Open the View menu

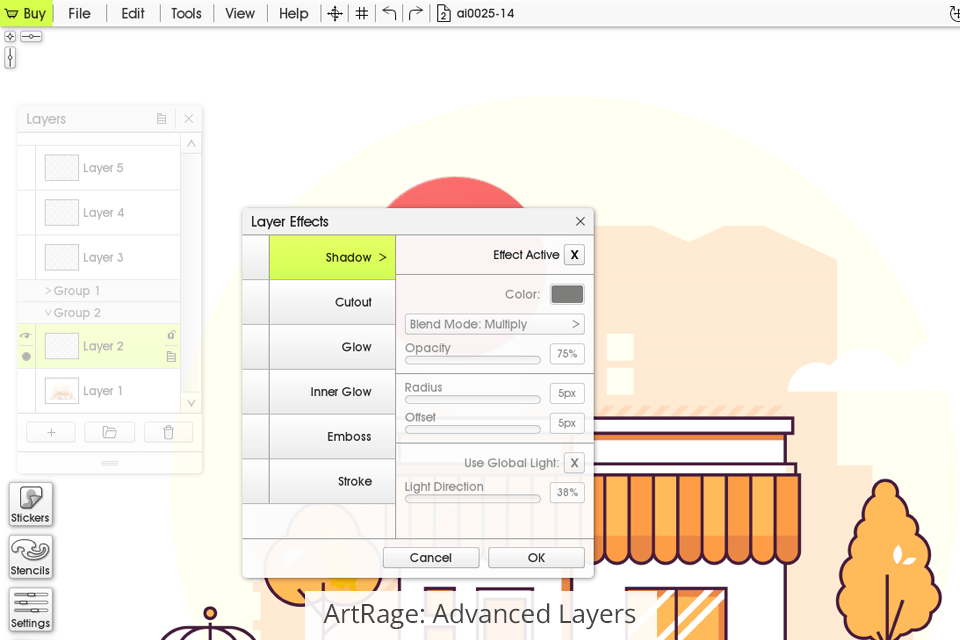240,13
